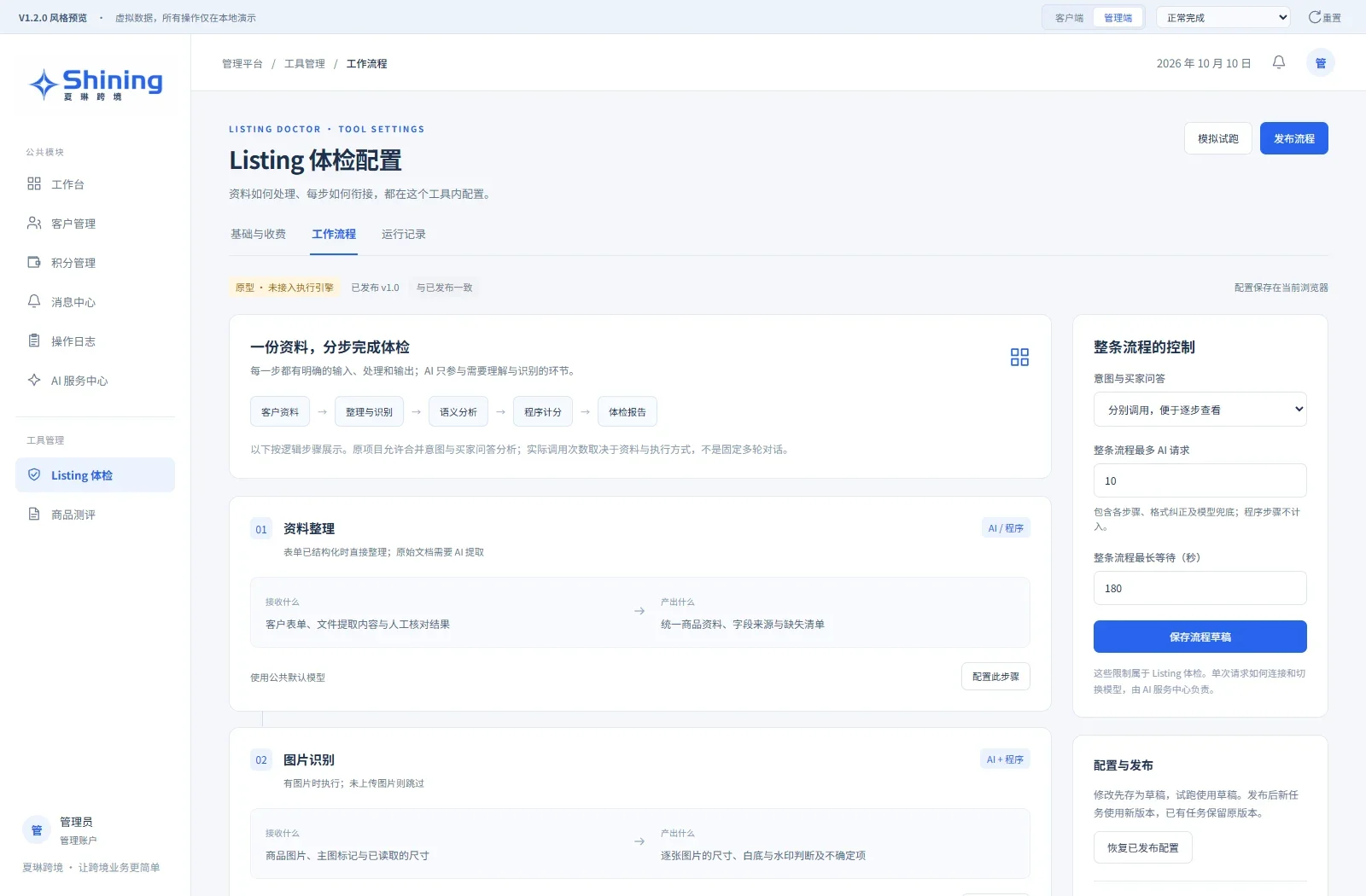1366x896 pixels.
Task: Open the 正常完成 status dropdown
Action: tap(1225, 17)
